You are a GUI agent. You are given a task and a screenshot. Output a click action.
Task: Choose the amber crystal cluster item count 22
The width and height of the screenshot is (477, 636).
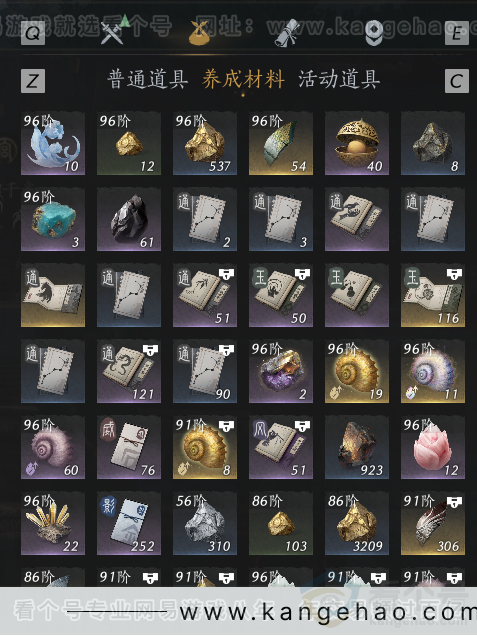tap(53, 523)
